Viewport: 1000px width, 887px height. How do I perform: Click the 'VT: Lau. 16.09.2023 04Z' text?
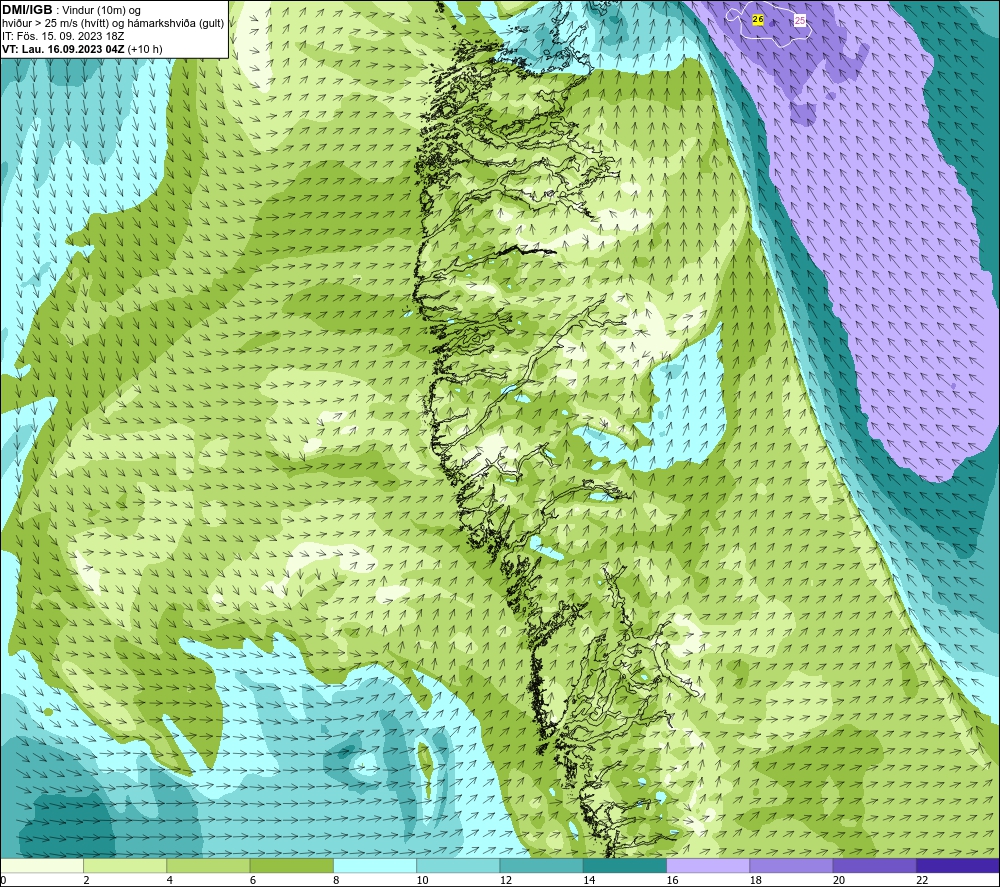pyautogui.click(x=63, y=49)
